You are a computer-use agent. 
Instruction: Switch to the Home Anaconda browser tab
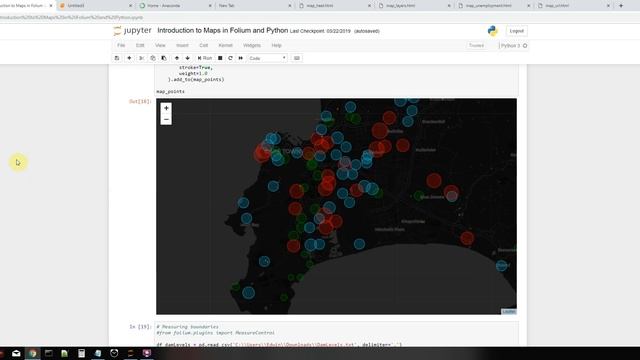point(176,6)
